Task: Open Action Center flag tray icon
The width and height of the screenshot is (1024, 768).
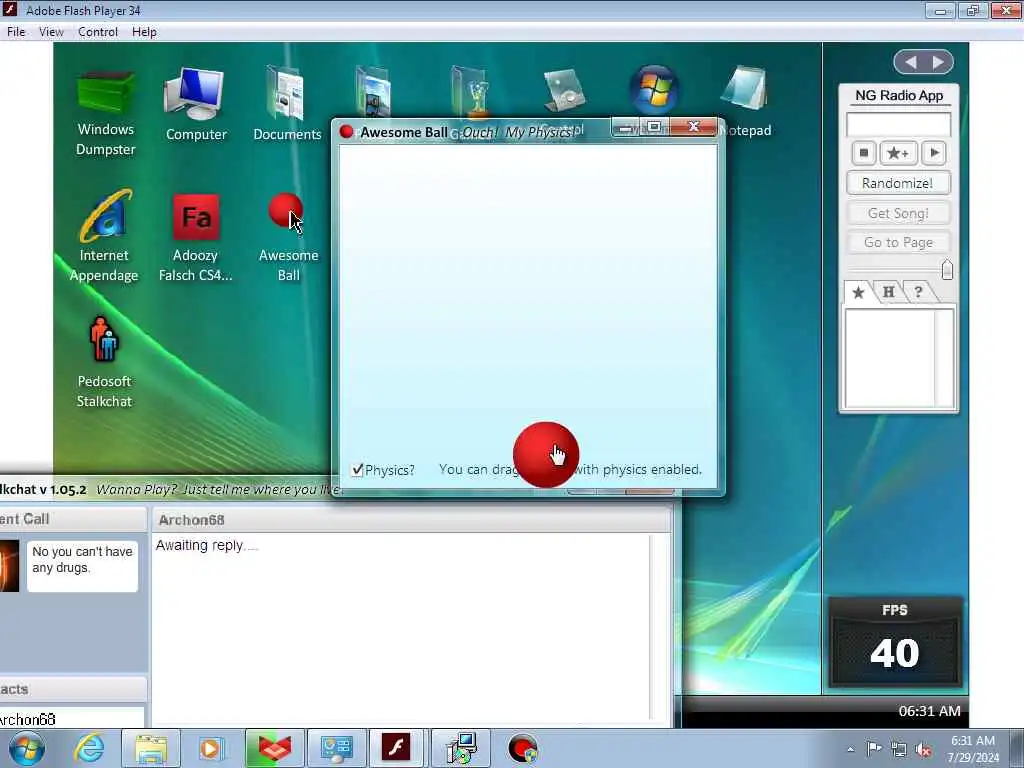Action: point(874,748)
